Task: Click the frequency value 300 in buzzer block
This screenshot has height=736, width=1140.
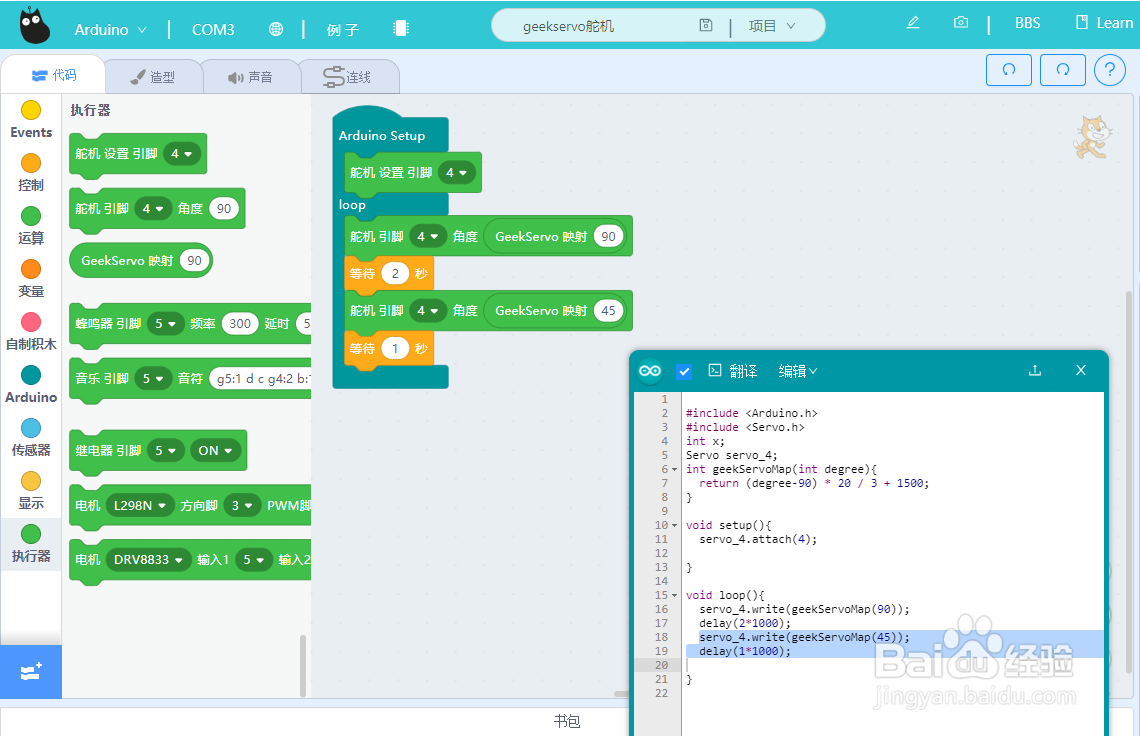Action: coord(240,324)
